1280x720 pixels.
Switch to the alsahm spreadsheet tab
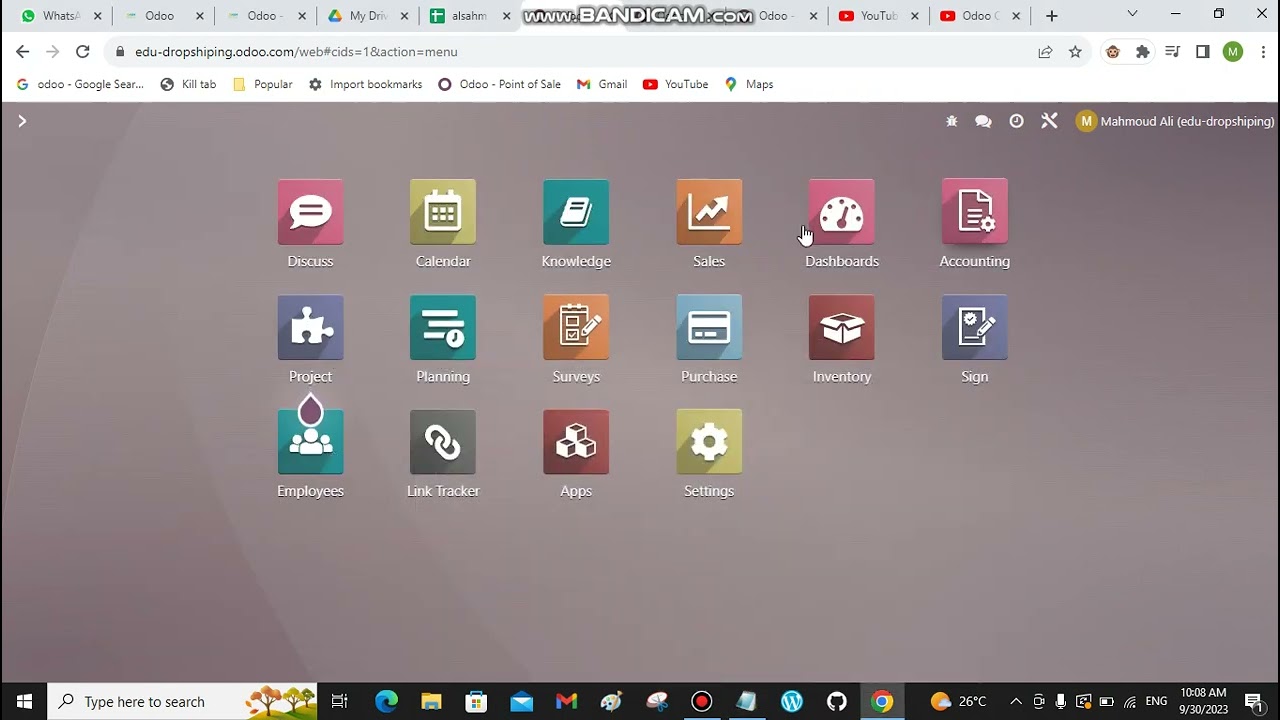(x=468, y=16)
